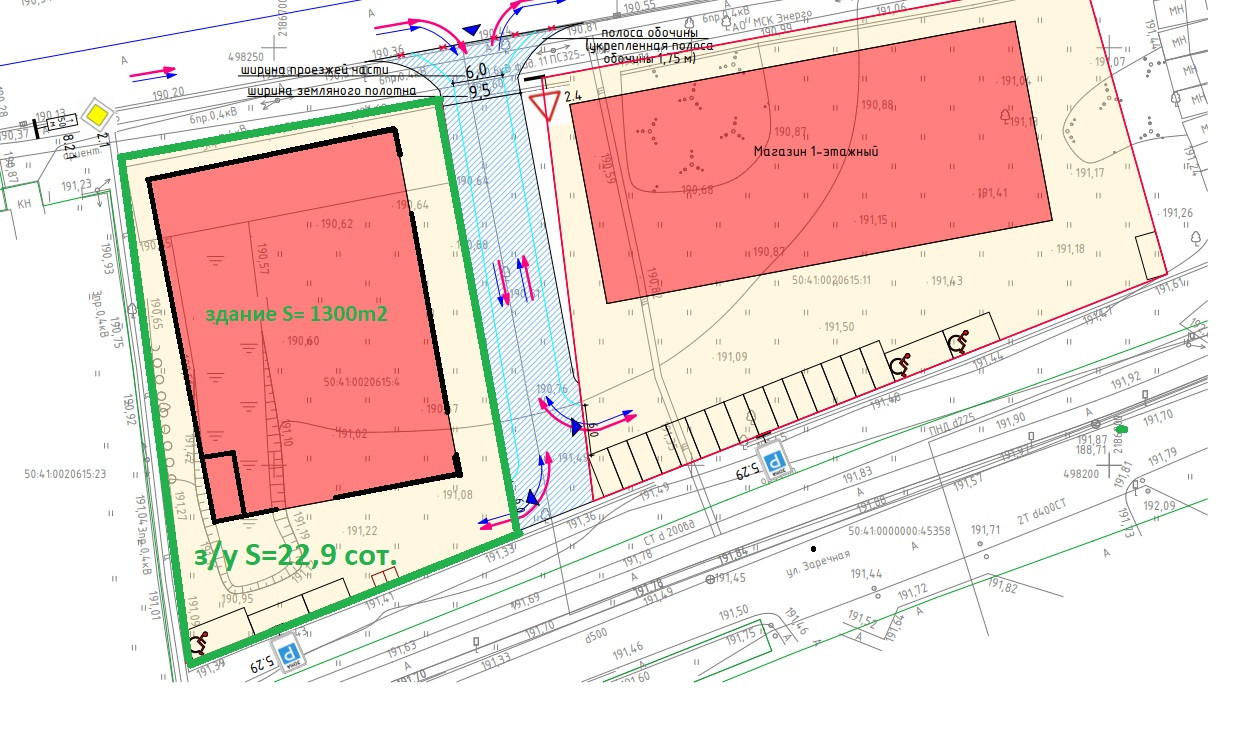Select the green "здание S= 1300m2" label
Viewport: 1244px width, 732px height.
pyautogui.click(x=296, y=313)
